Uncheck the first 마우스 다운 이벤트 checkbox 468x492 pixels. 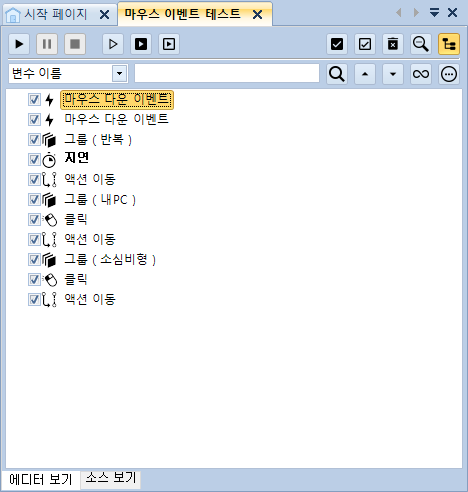tap(34, 99)
